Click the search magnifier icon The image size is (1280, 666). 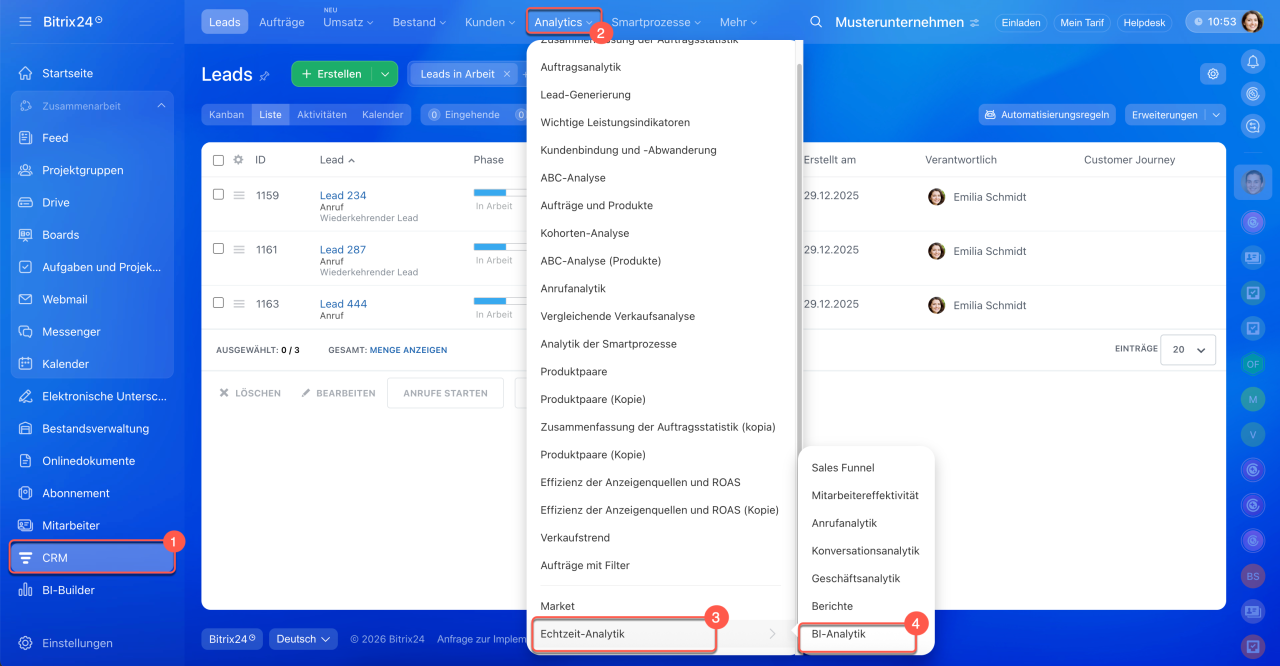(x=816, y=22)
